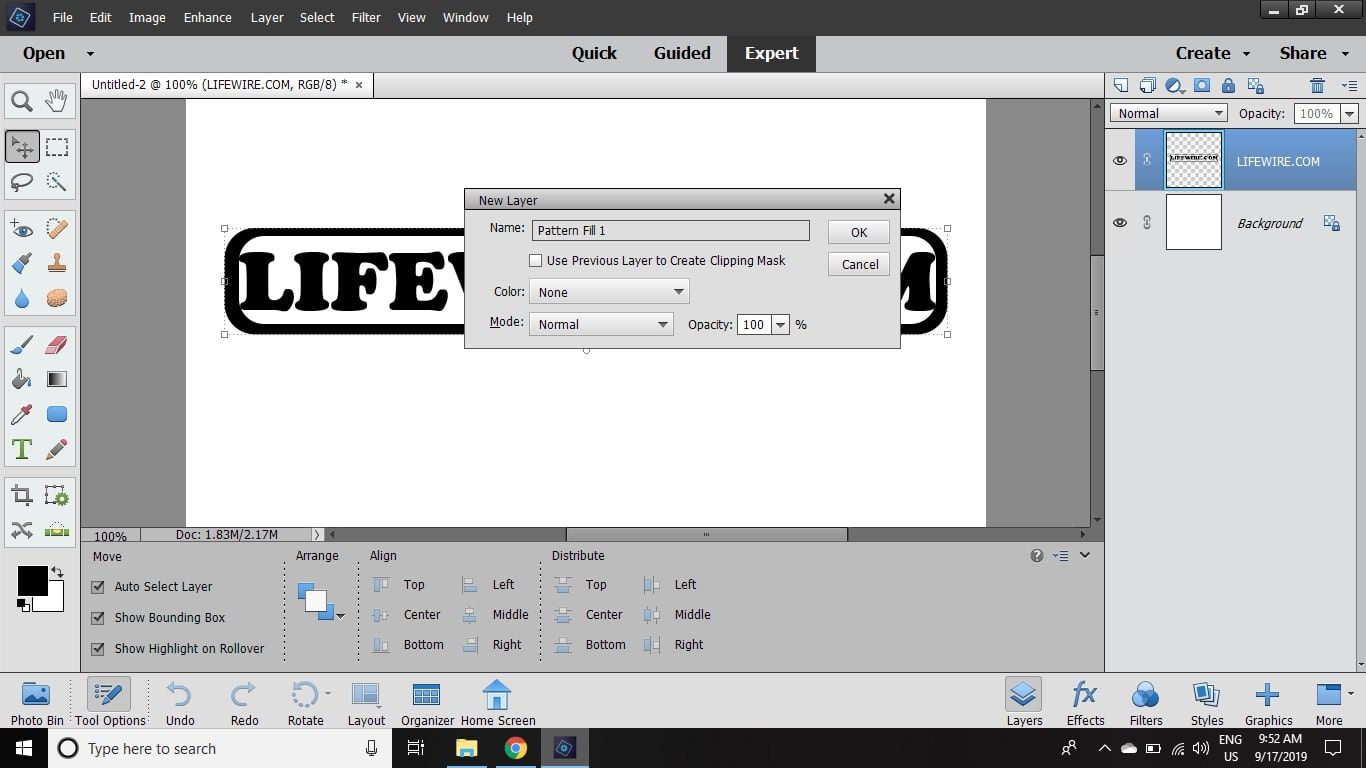
Task: Switch to Quick mode tab
Action: [594, 54]
